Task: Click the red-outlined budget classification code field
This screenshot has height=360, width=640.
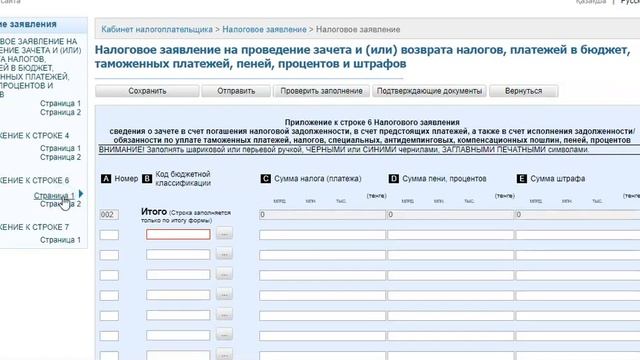Action: coord(178,234)
